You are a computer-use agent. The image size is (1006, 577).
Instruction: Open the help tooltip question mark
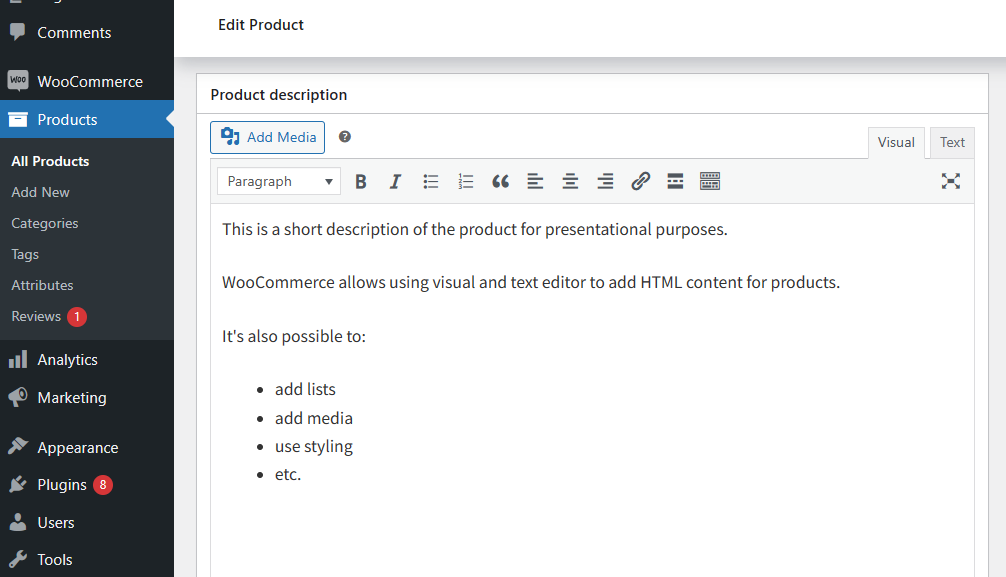coord(345,137)
